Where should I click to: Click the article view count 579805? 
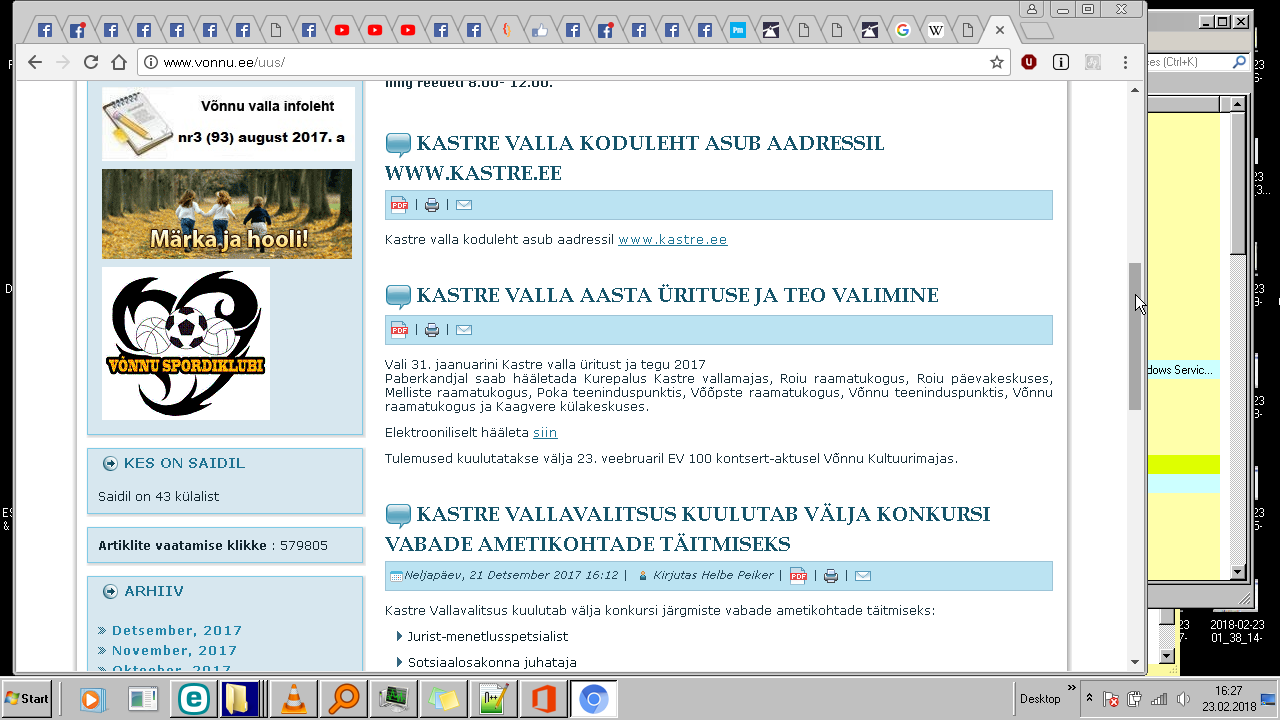point(304,546)
